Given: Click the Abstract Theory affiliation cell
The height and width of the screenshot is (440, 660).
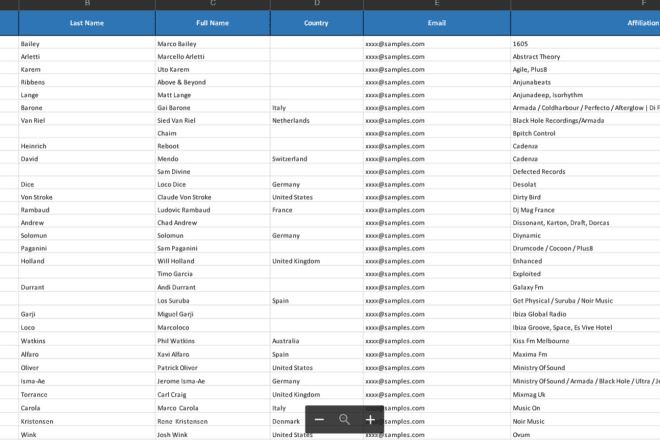Looking at the screenshot, I should point(585,56).
